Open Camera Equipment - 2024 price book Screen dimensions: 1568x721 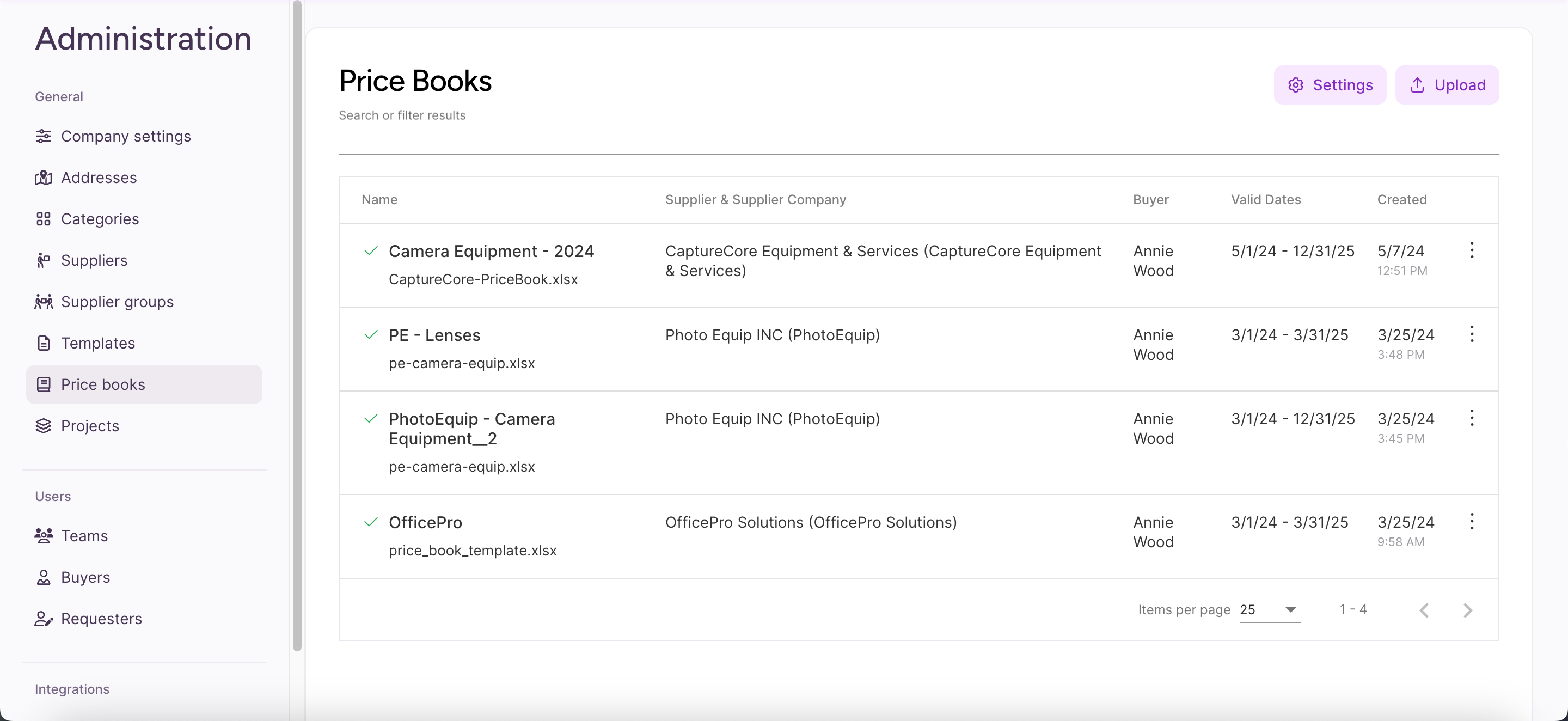[x=491, y=251]
